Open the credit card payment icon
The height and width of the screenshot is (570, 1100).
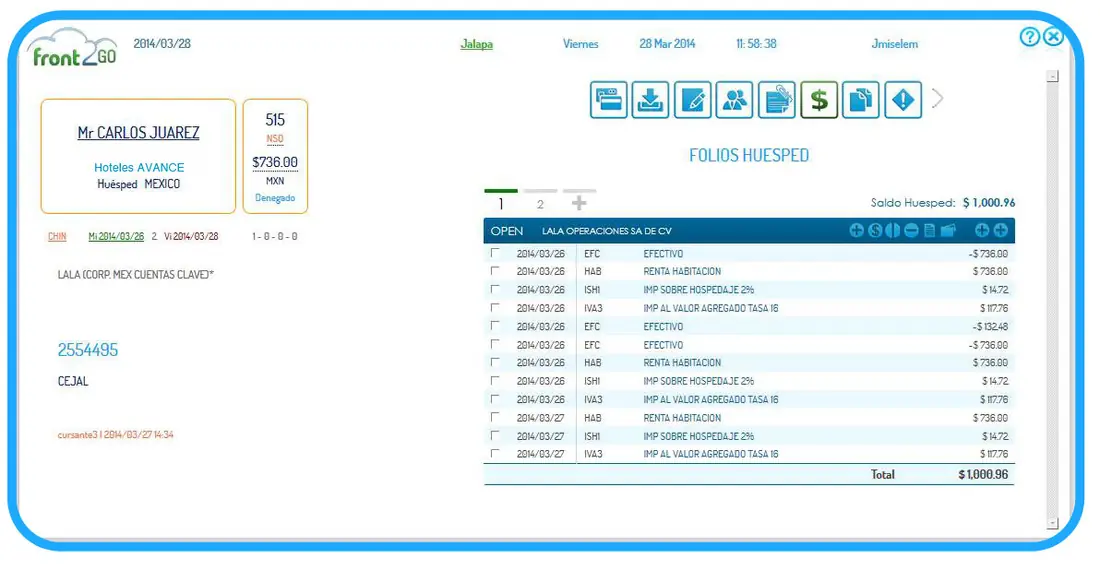[x=608, y=100]
